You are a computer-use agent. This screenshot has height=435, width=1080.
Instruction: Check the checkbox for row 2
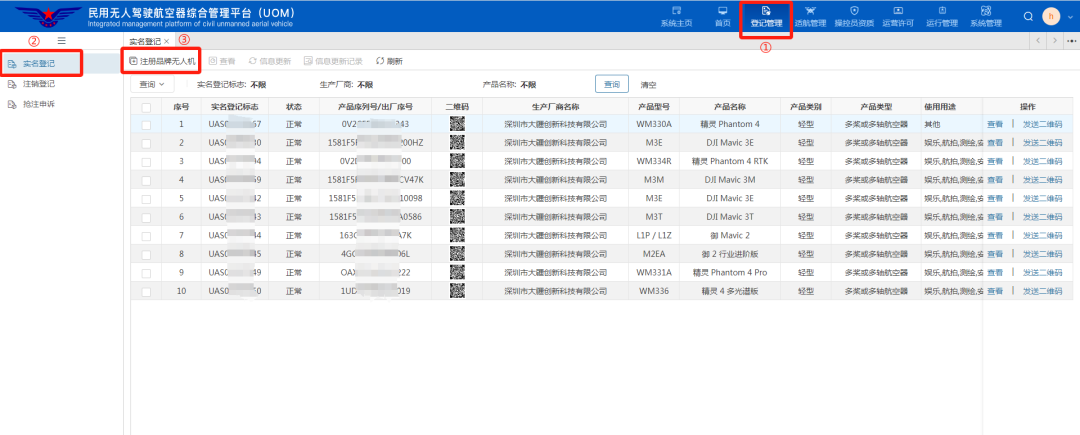(146, 143)
